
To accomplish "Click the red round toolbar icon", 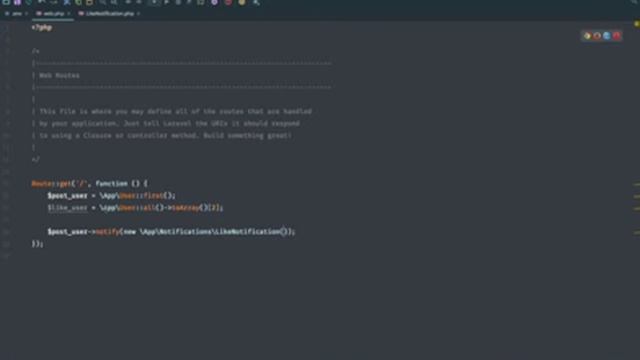I will click(x=228, y=2).
